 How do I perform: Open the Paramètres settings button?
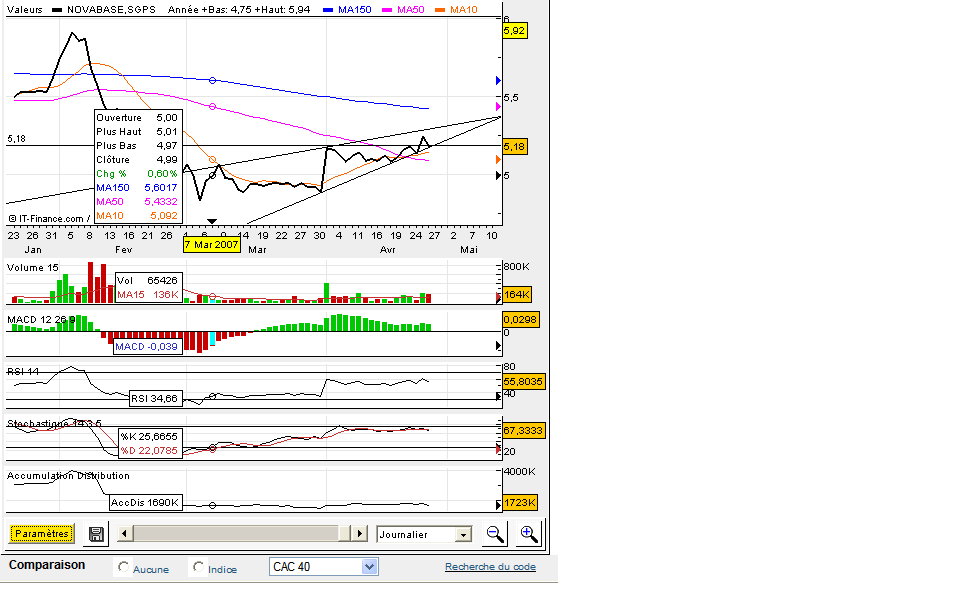click(42, 534)
